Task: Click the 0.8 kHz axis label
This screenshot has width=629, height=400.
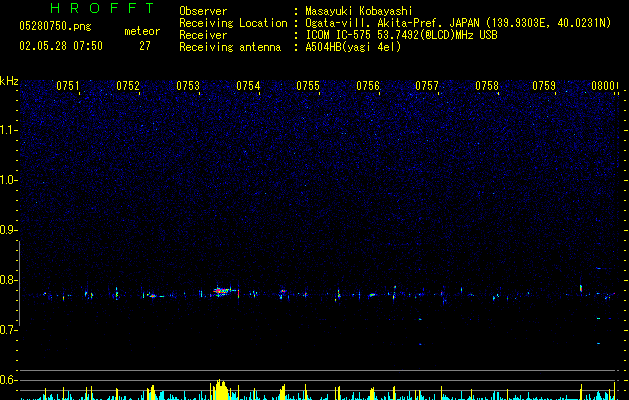Action: click(x=9, y=280)
